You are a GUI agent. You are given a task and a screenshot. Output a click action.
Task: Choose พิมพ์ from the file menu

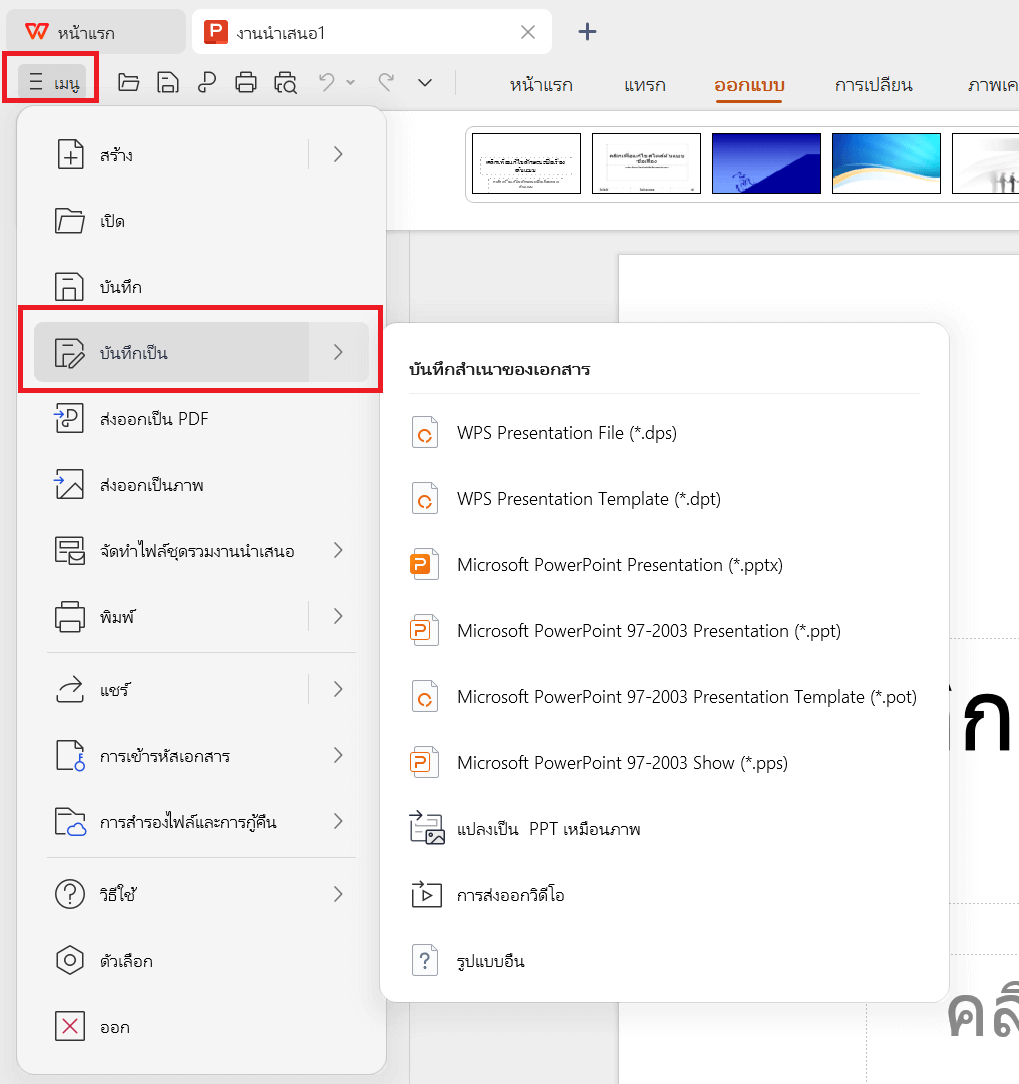pyautogui.click(x=171, y=617)
